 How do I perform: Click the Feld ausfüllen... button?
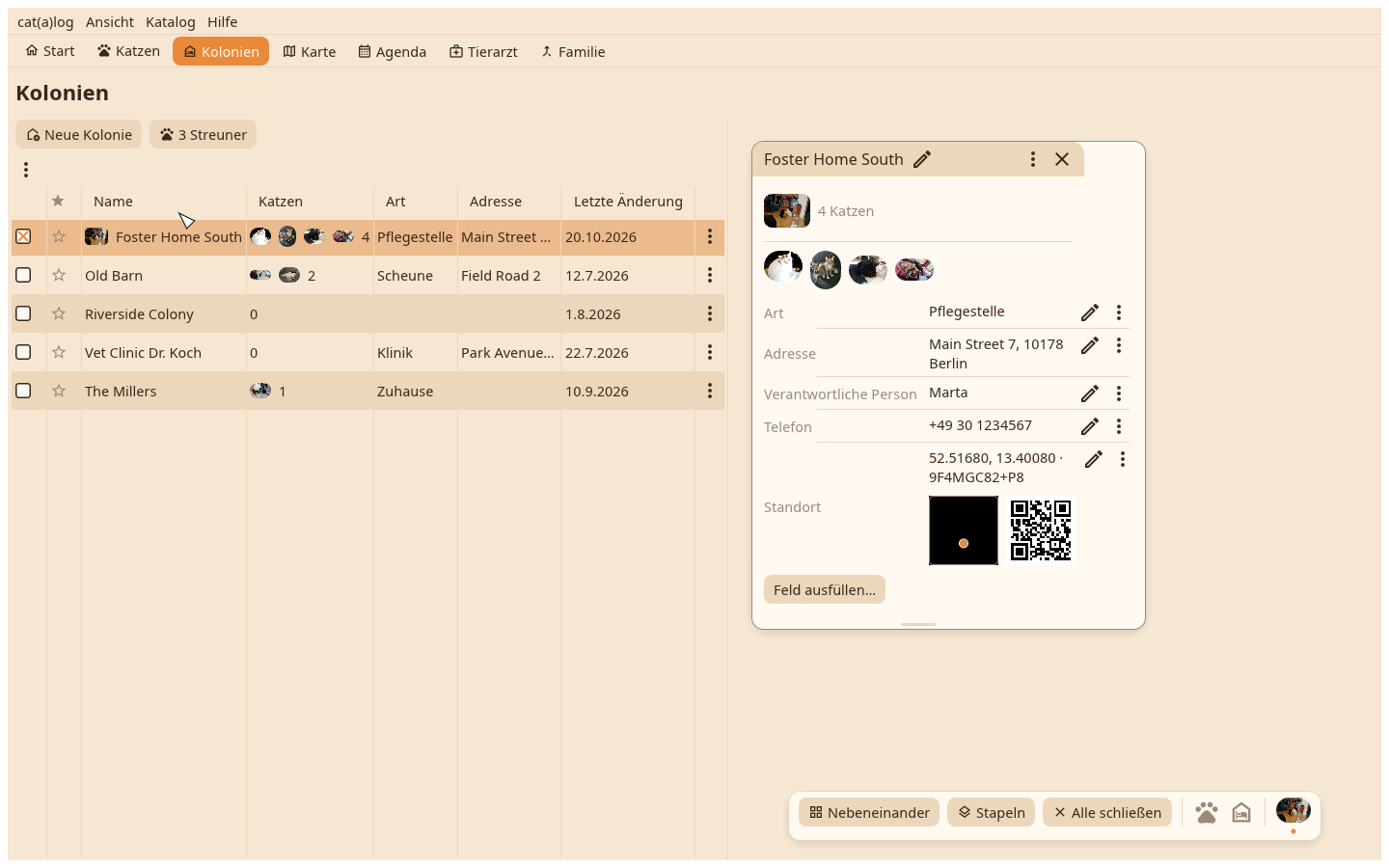pos(825,589)
